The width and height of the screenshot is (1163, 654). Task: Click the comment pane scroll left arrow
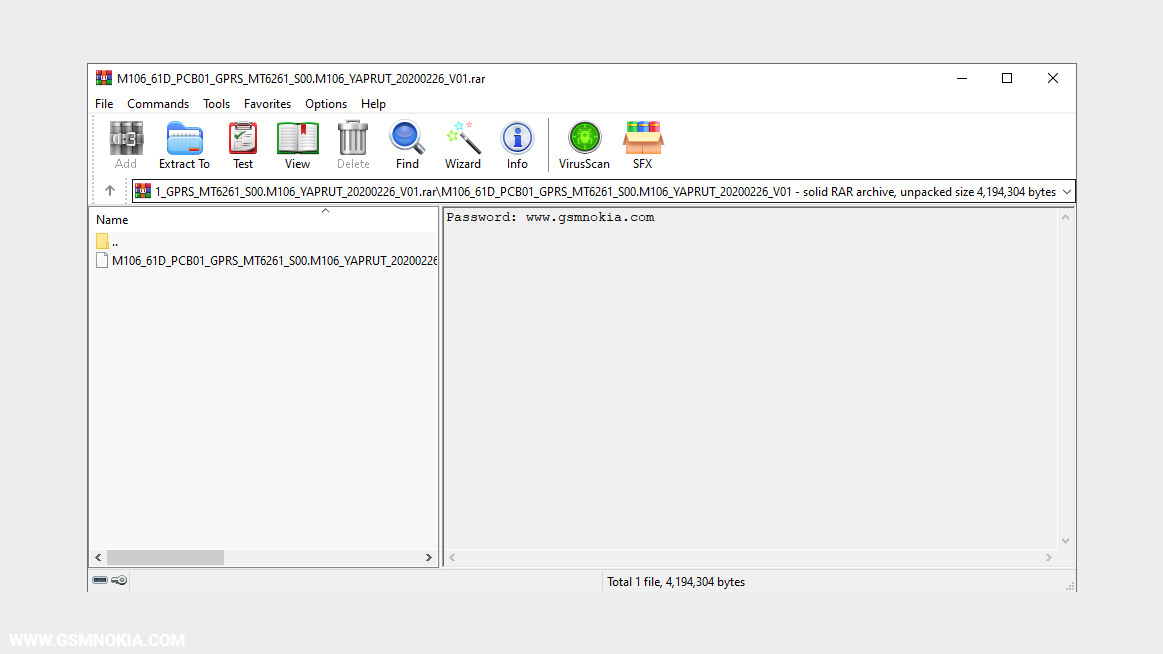coord(452,557)
